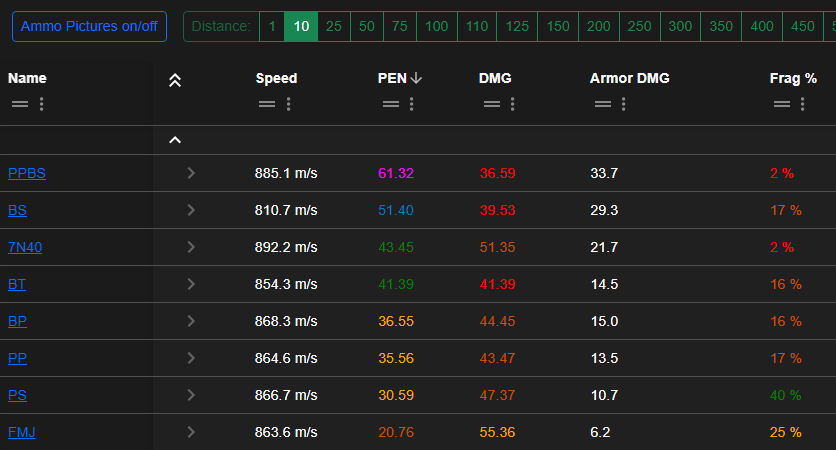This screenshot has height=450, width=836.
Task: Switch to distance 1
Action: [271, 26]
